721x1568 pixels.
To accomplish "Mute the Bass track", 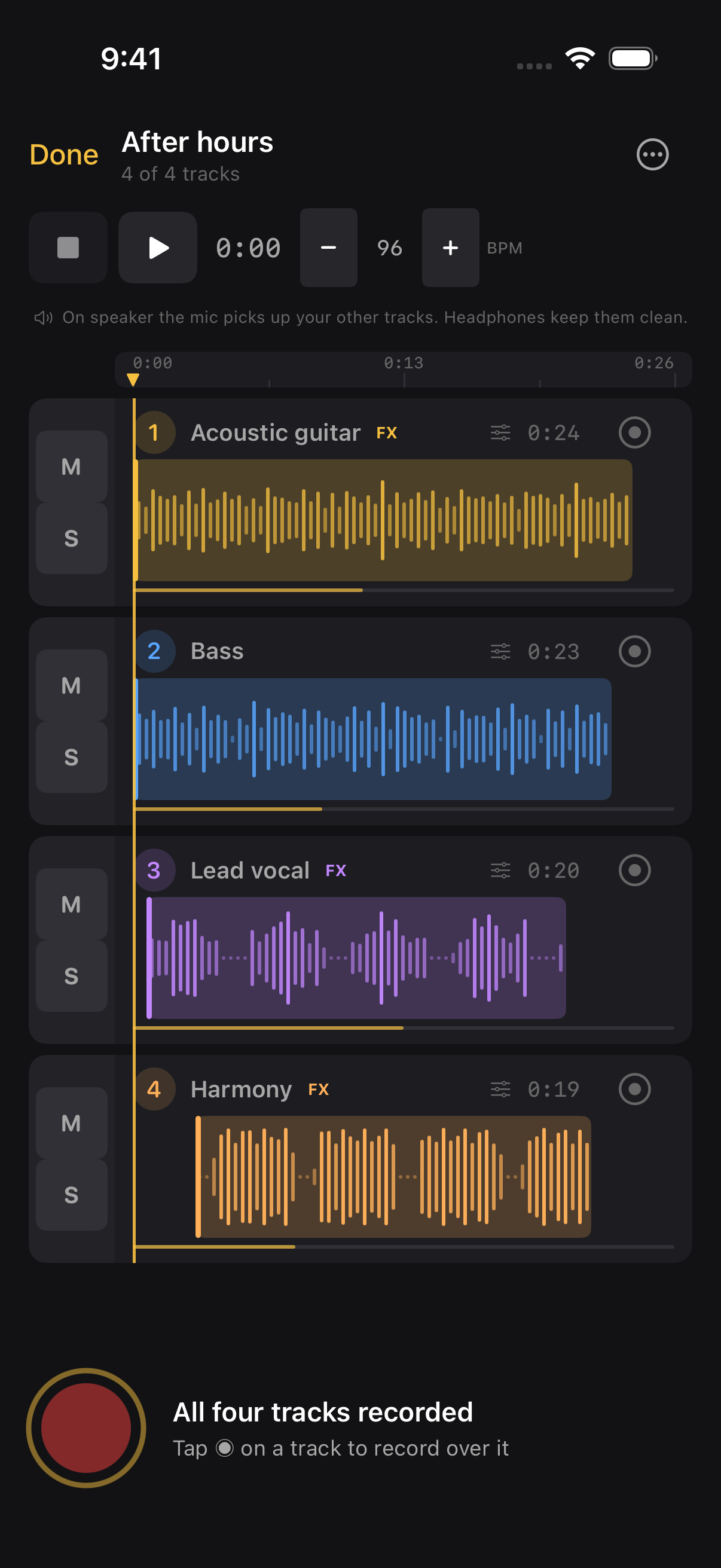I will tap(71, 685).
